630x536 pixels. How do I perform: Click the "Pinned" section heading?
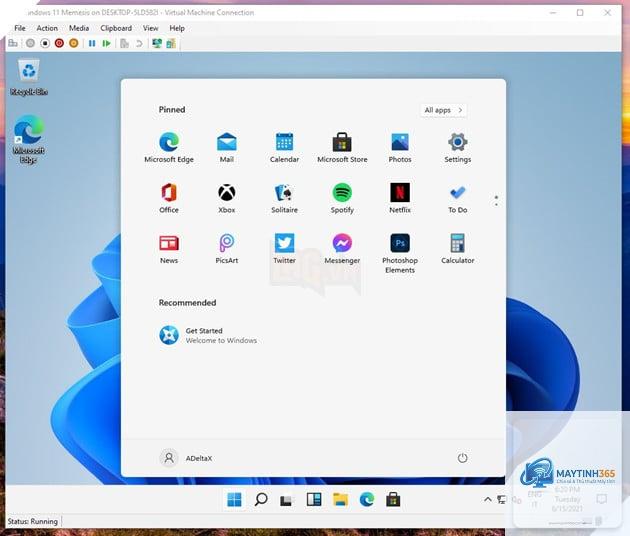(172, 110)
